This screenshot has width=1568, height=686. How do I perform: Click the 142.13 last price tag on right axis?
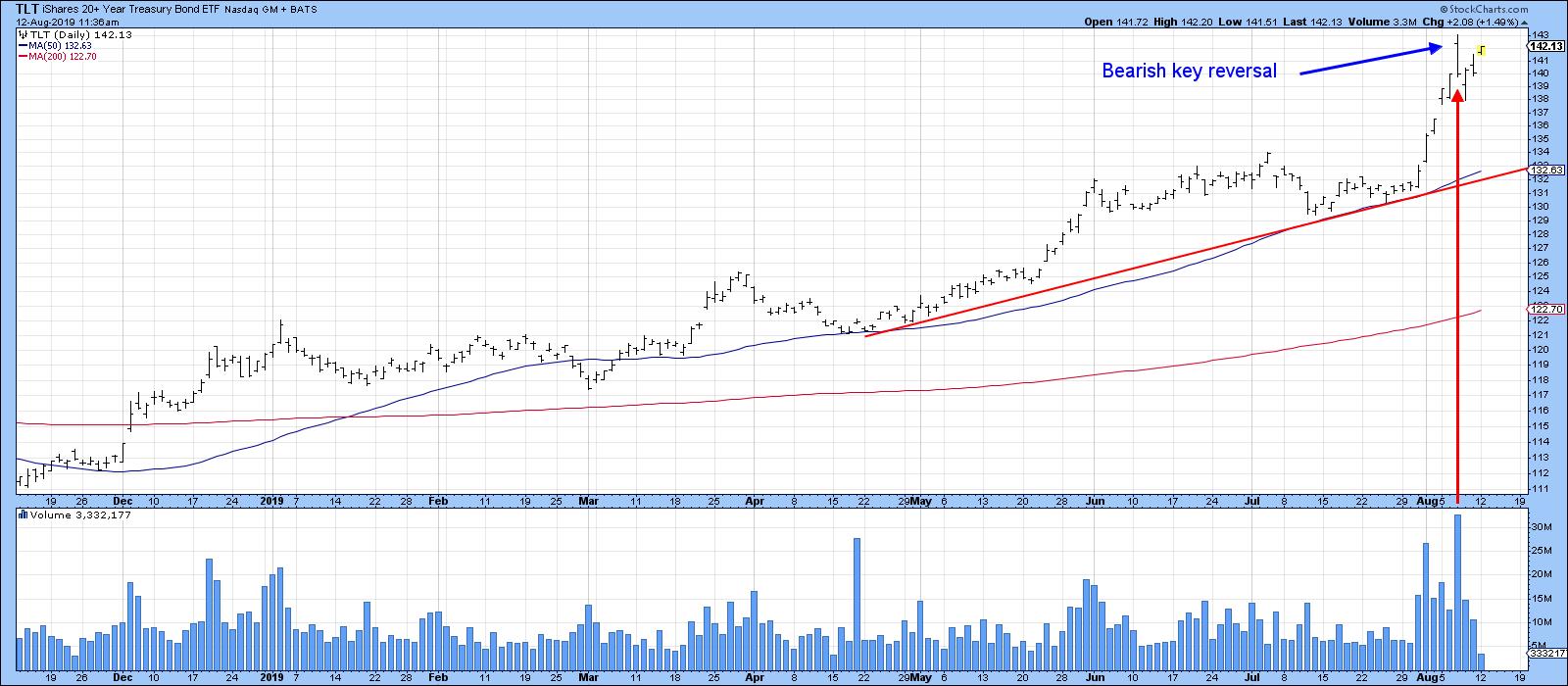[1544, 45]
